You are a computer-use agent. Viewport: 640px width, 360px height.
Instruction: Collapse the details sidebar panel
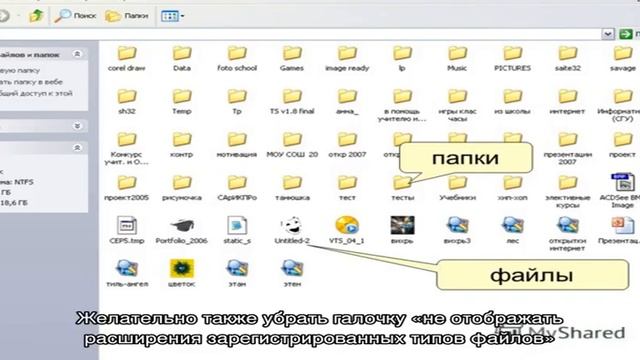coord(77,147)
